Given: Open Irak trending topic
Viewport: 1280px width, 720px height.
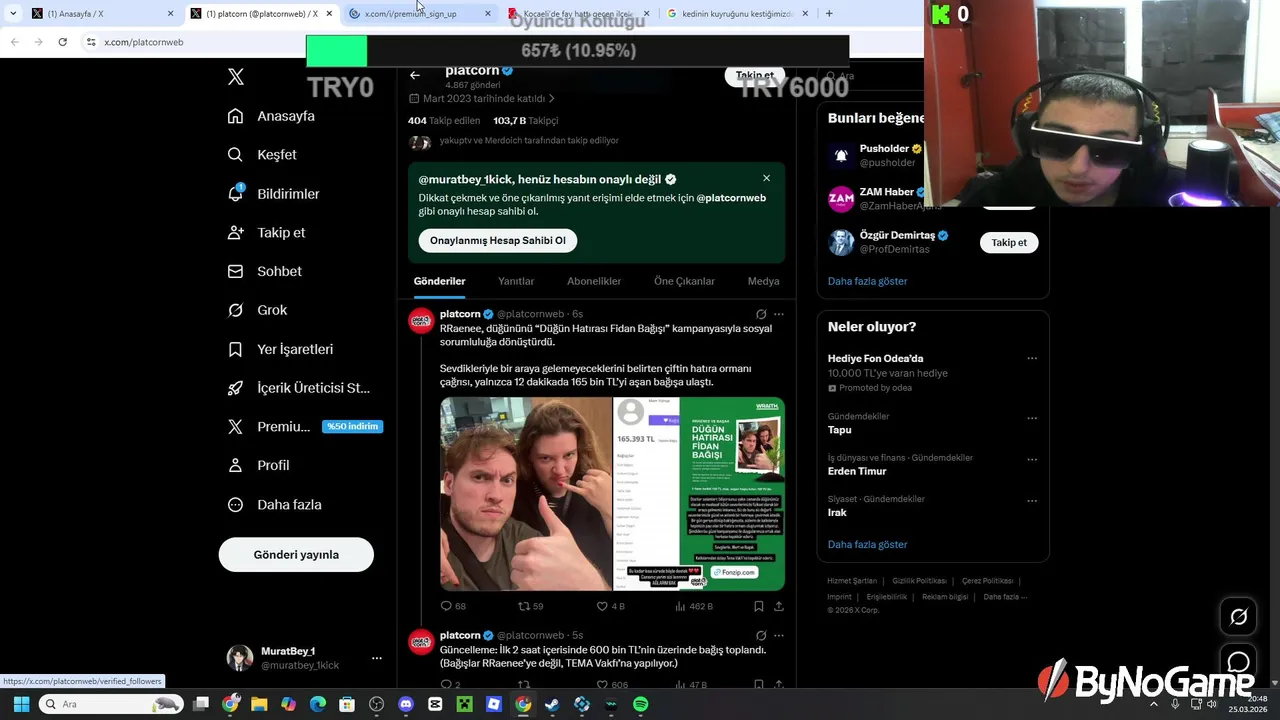Looking at the screenshot, I should pos(837,512).
